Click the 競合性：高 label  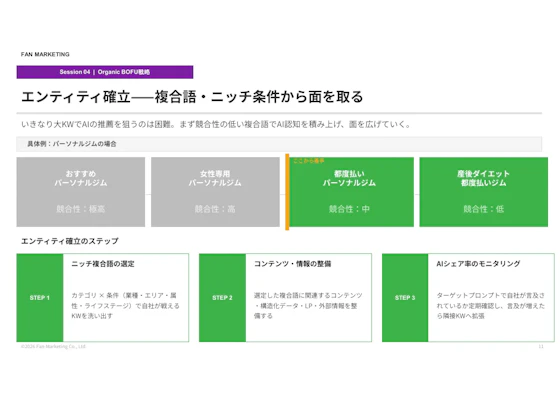tap(215, 209)
